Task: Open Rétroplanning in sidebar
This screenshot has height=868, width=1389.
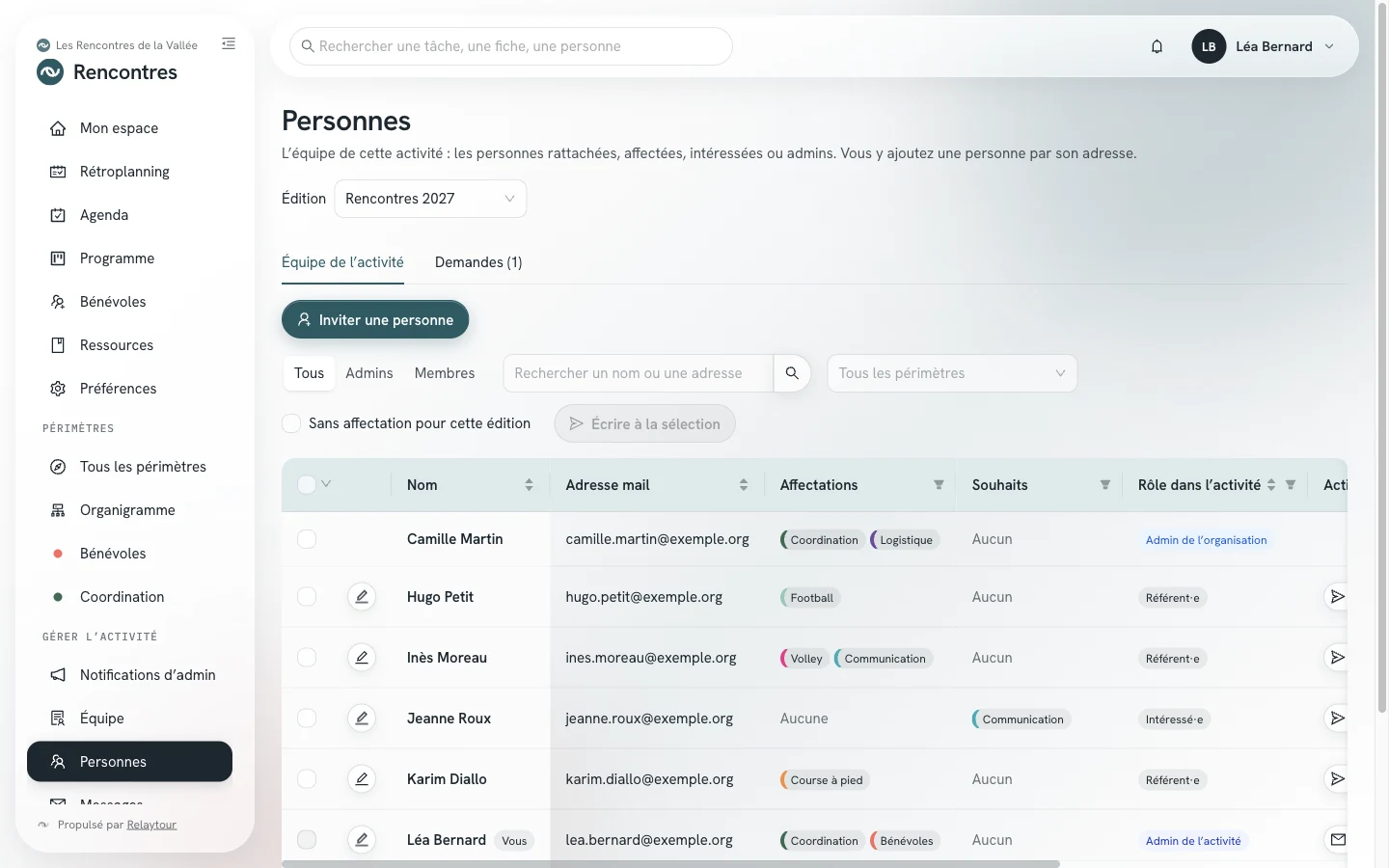Action: 129,172
